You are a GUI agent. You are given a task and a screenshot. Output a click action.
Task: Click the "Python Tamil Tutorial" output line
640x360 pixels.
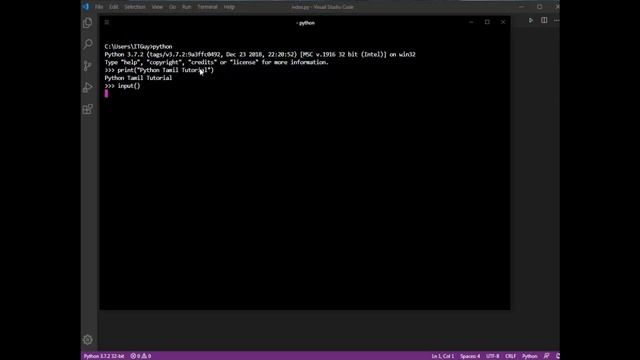pyautogui.click(x=138, y=78)
